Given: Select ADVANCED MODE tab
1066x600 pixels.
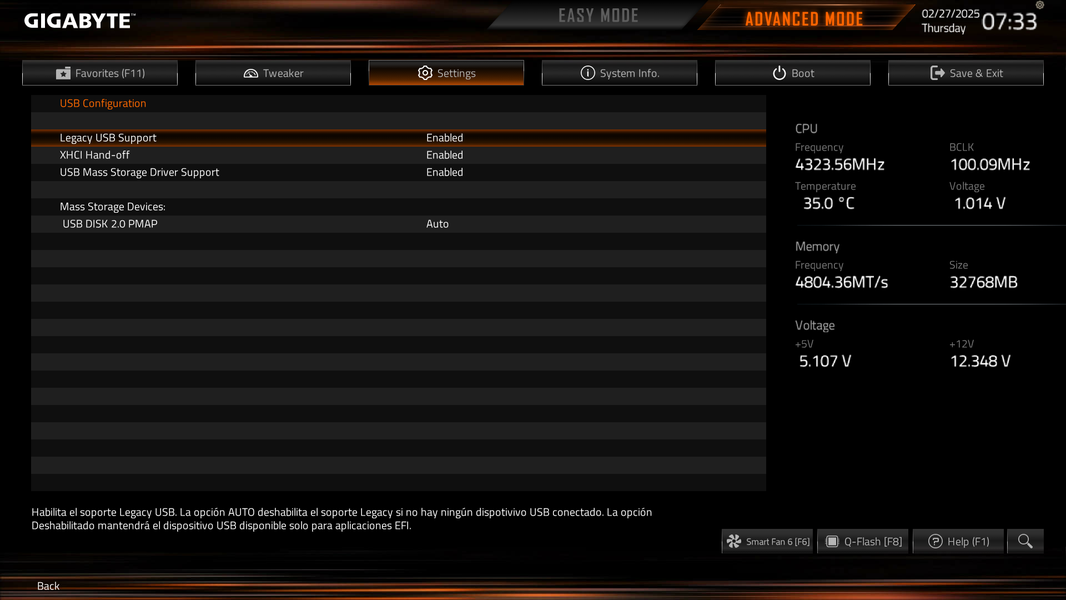Looking at the screenshot, I should (x=804, y=19).
